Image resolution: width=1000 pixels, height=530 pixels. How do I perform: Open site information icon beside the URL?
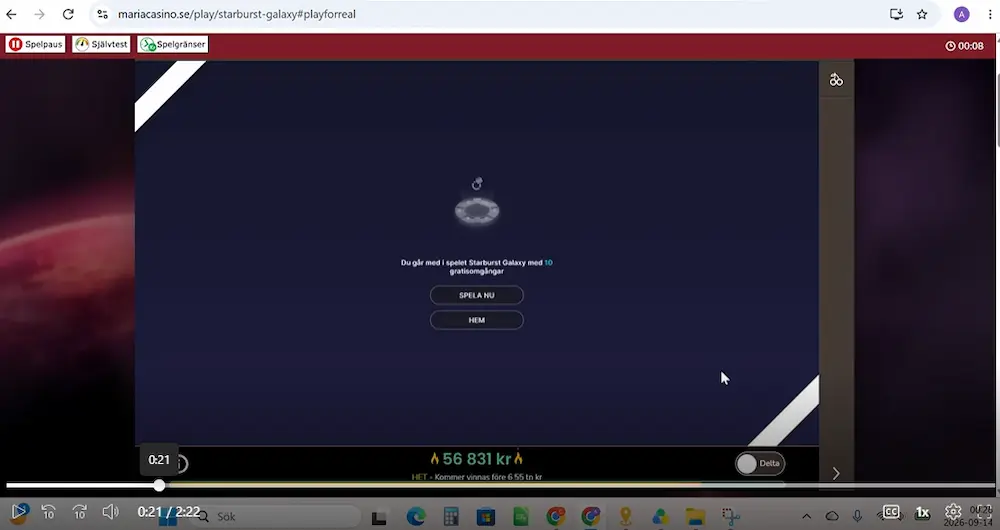[x=102, y=14]
